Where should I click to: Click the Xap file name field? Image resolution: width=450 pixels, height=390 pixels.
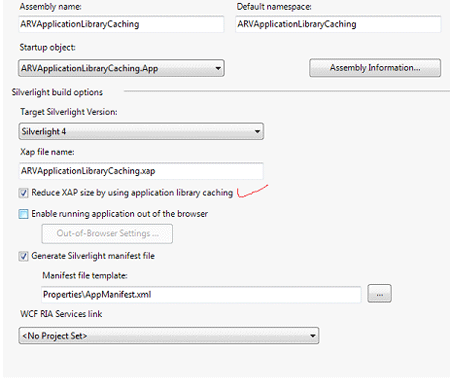tap(141, 171)
